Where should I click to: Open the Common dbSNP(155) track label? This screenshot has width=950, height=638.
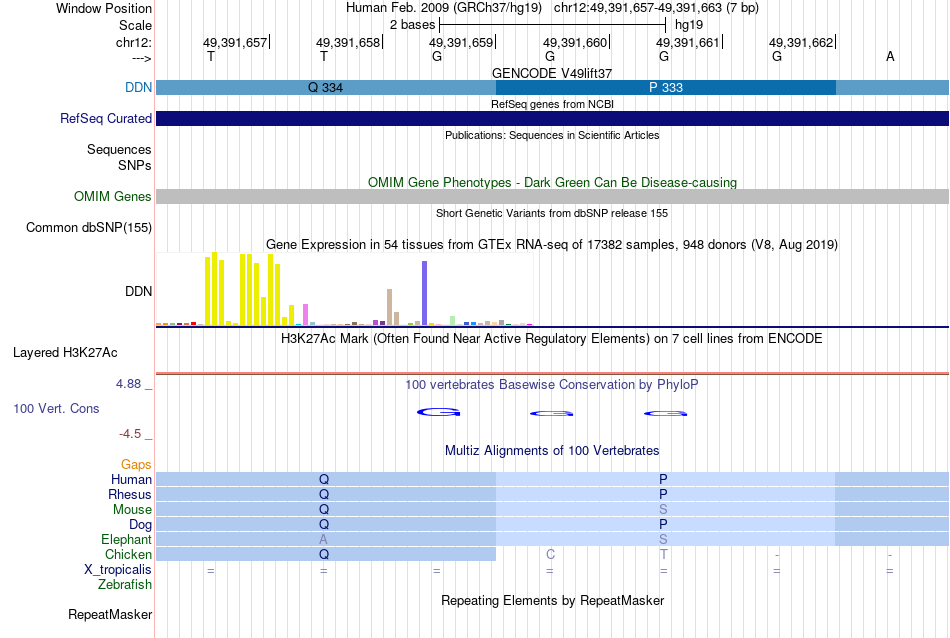click(88, 227)
